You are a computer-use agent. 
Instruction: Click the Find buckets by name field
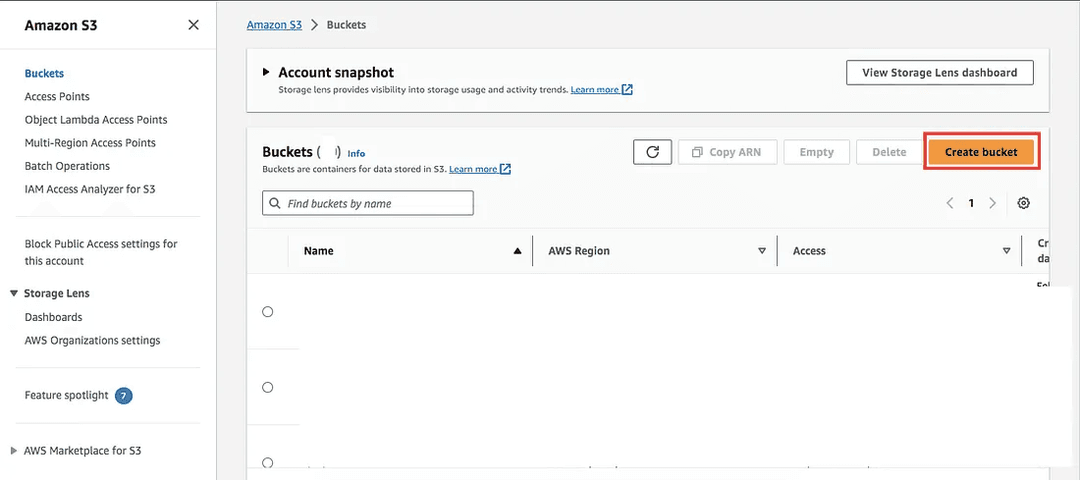368,203
